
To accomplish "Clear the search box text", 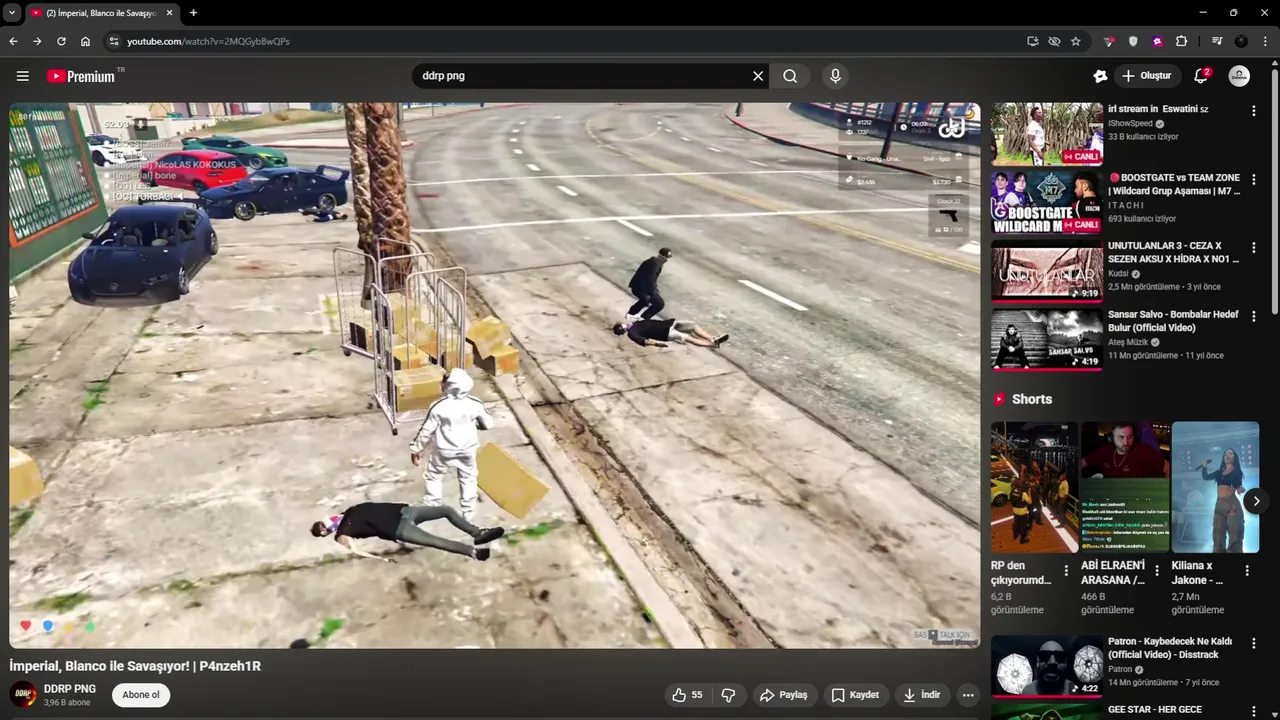I will tap(758, 76).
